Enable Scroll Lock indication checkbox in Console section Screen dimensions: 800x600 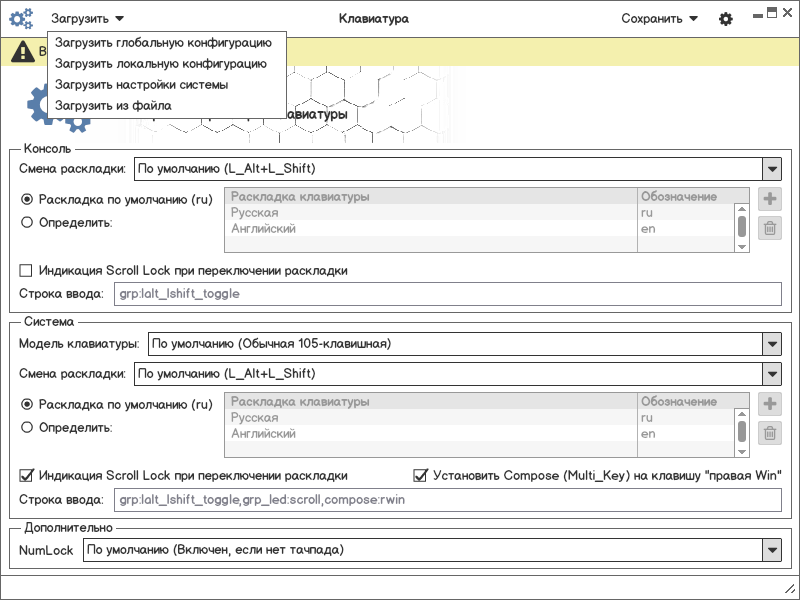(27, 271)
